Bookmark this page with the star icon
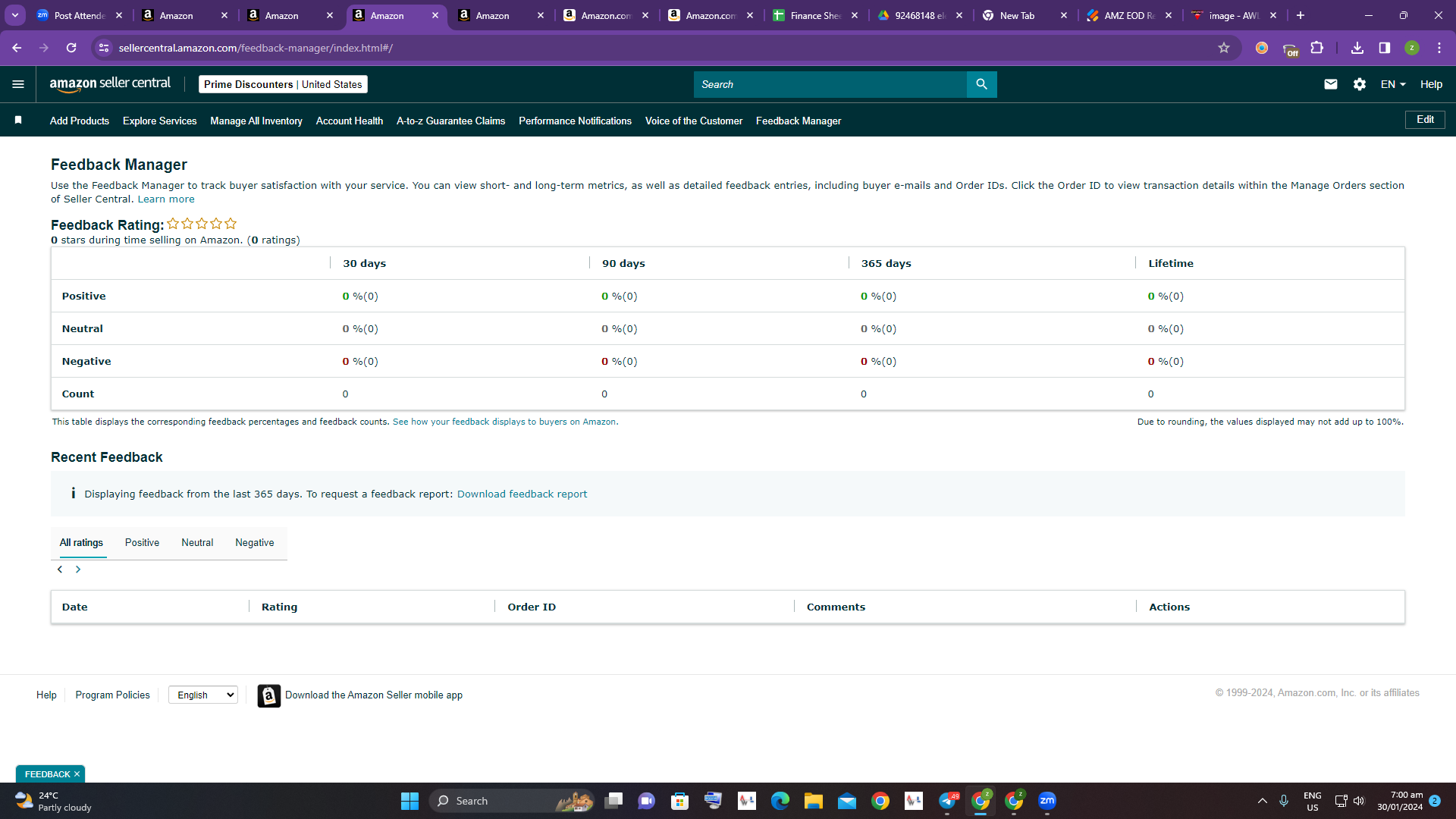 [1224, 48]
